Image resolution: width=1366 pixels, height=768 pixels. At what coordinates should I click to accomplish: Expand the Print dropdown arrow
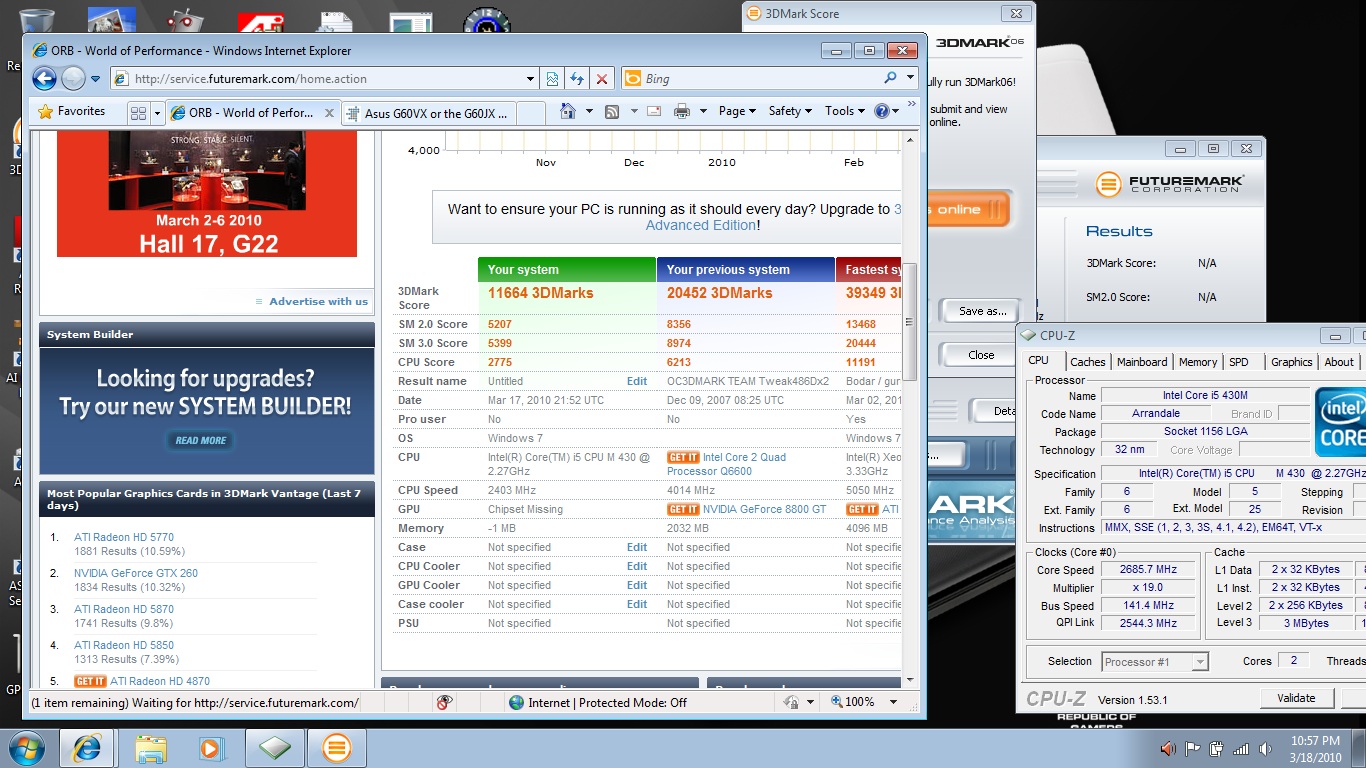[703, 111]
